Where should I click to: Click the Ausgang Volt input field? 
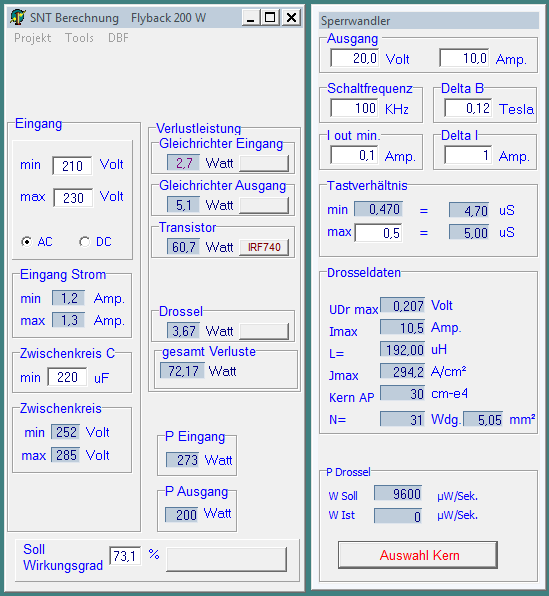[x=355, y=58]
